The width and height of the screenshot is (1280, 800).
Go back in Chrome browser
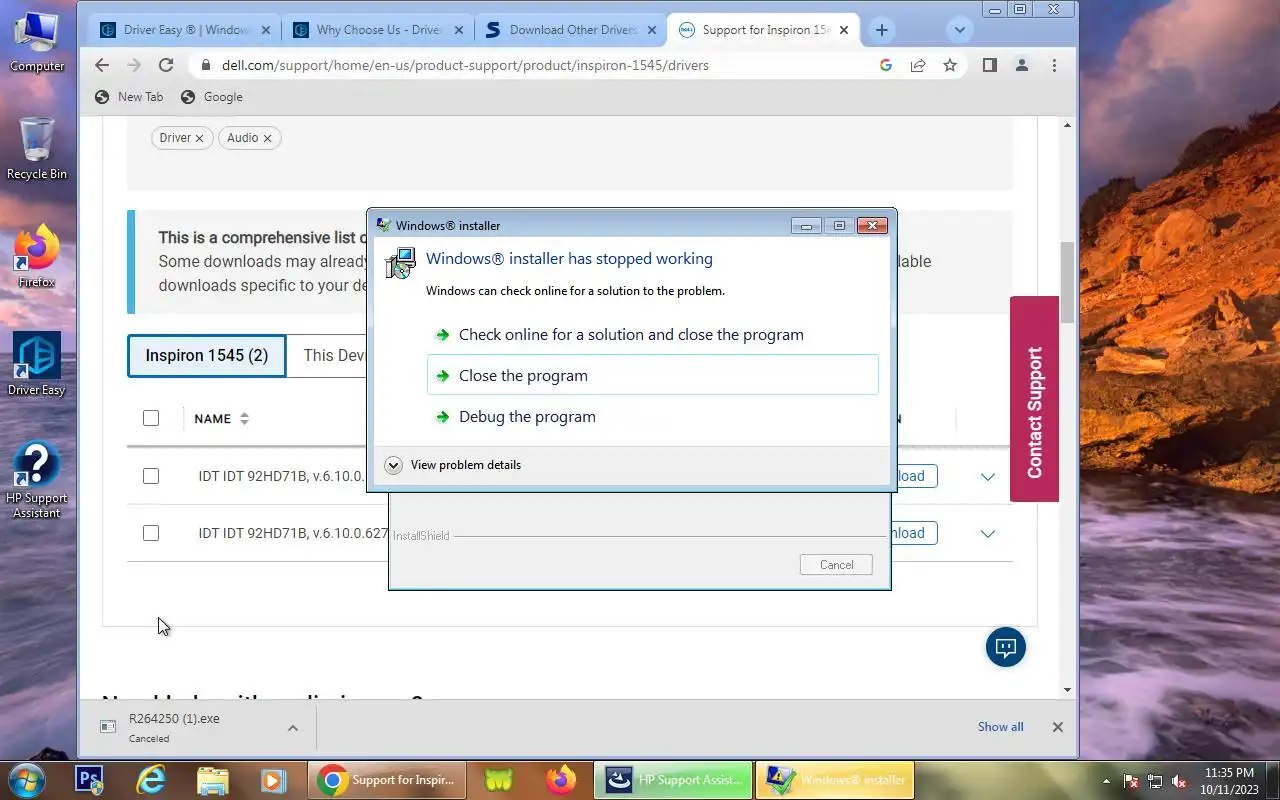pyautogui.click(x=102, y=65)
